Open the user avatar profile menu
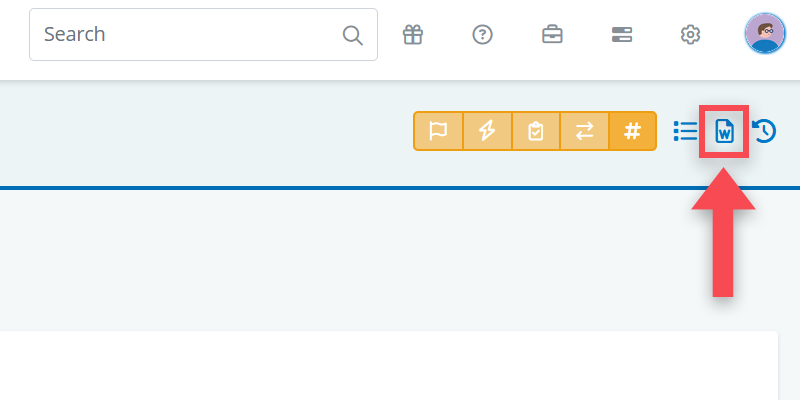 click(765, 34)
